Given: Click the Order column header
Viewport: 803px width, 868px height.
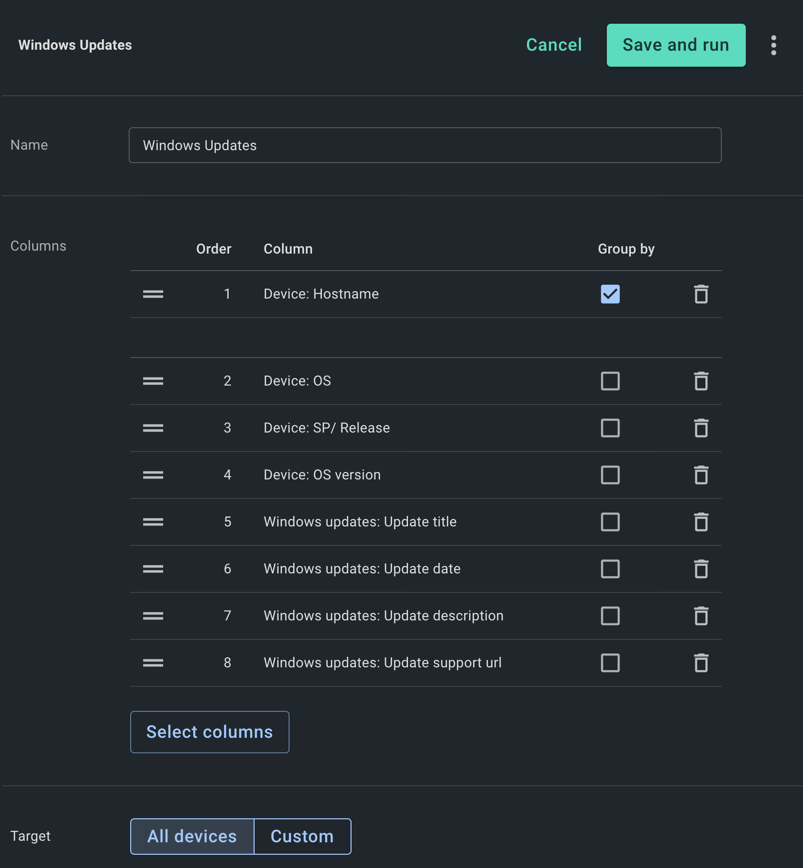Looking at the screenshot, I should click(x=214, y=249).
